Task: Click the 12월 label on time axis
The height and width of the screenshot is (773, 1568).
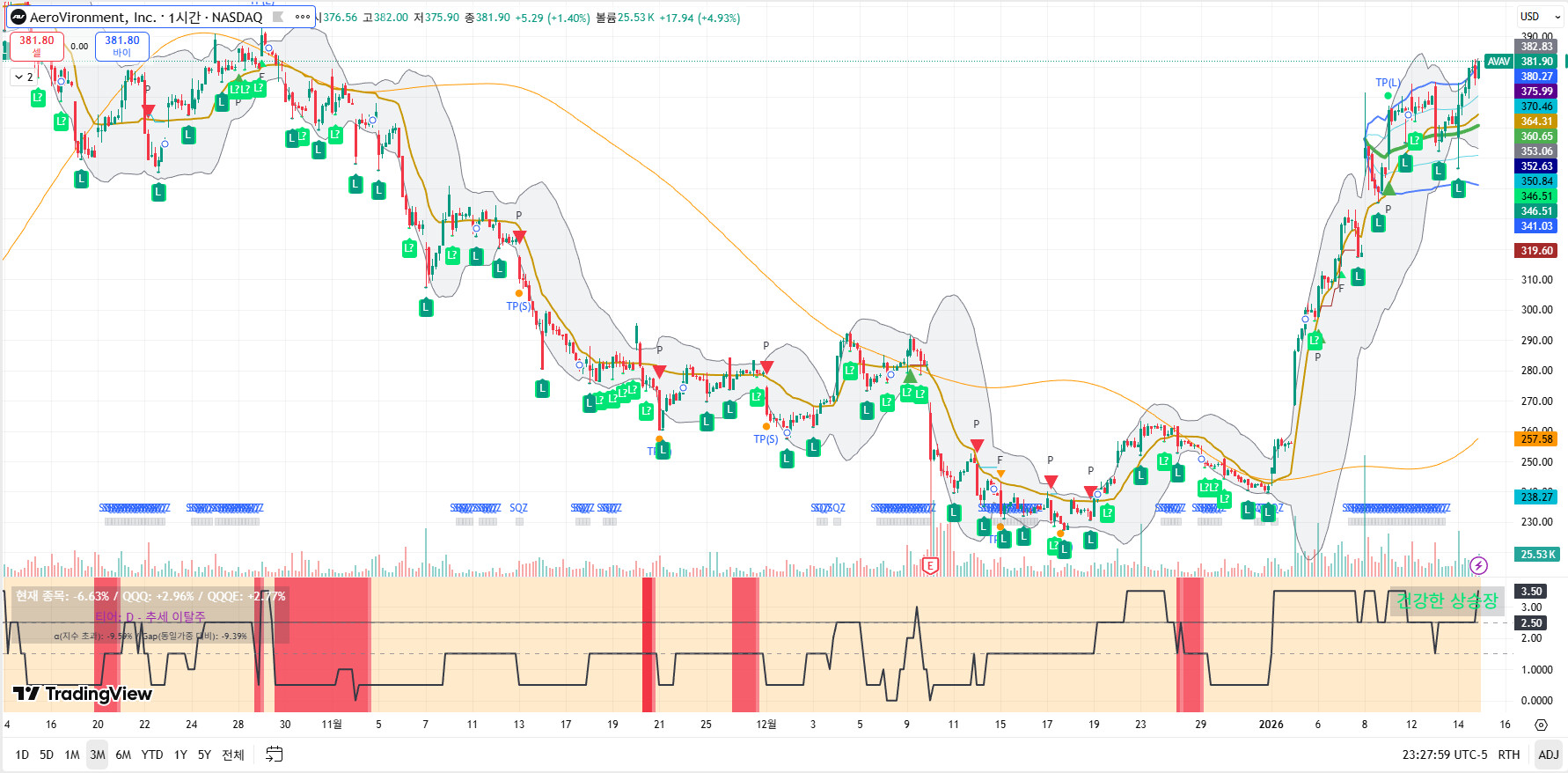Action: pyautogui.click(x=766, y=725)
